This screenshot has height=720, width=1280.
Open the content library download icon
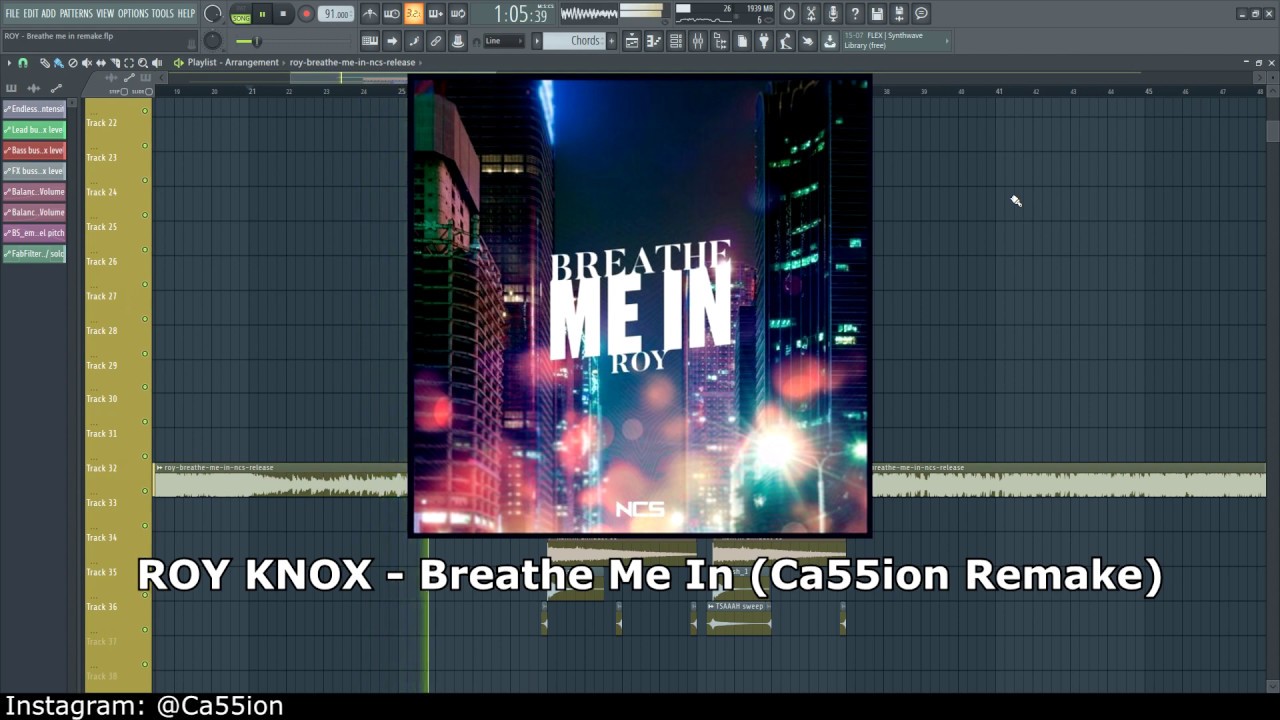click(x=830, y=41)
